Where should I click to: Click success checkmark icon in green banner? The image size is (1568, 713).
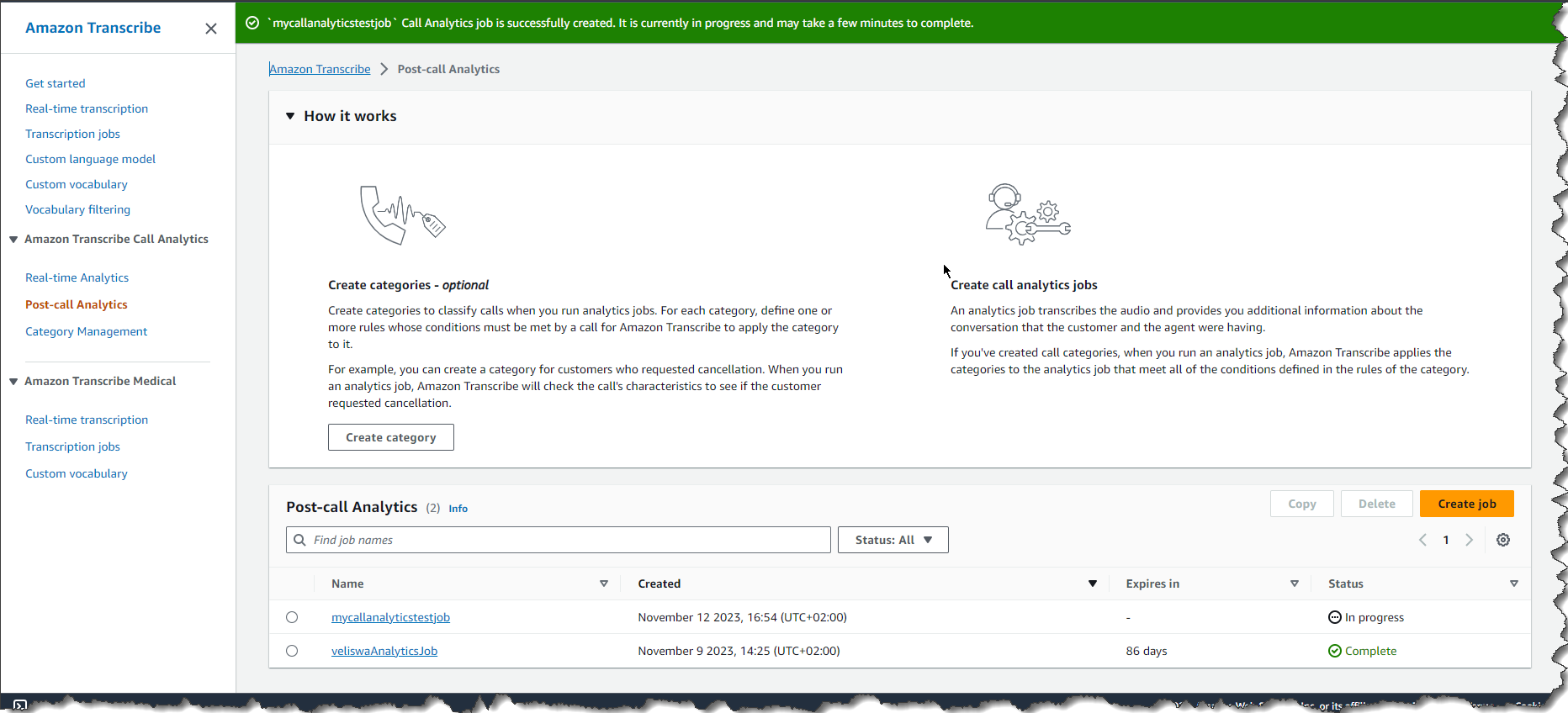click(x=252, y=23)
